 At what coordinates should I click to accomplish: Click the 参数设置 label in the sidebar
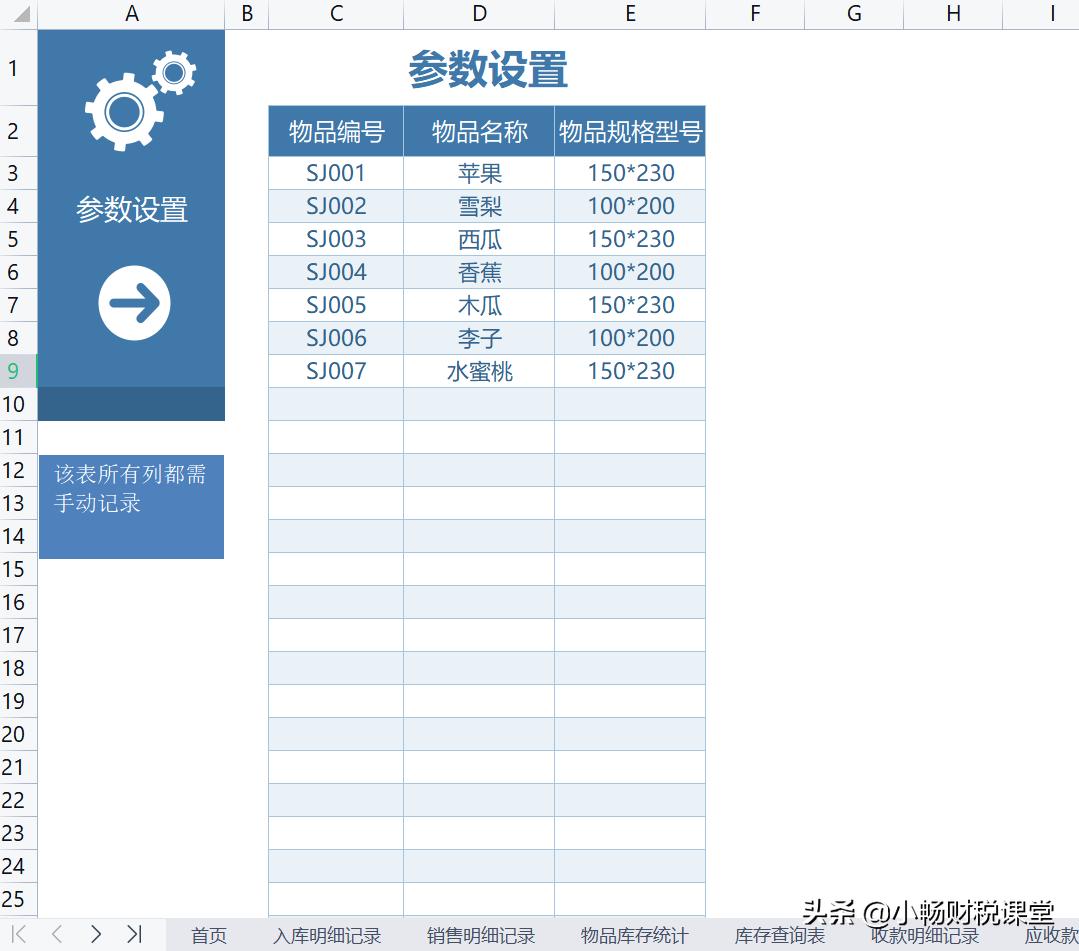tap(131, 208)
